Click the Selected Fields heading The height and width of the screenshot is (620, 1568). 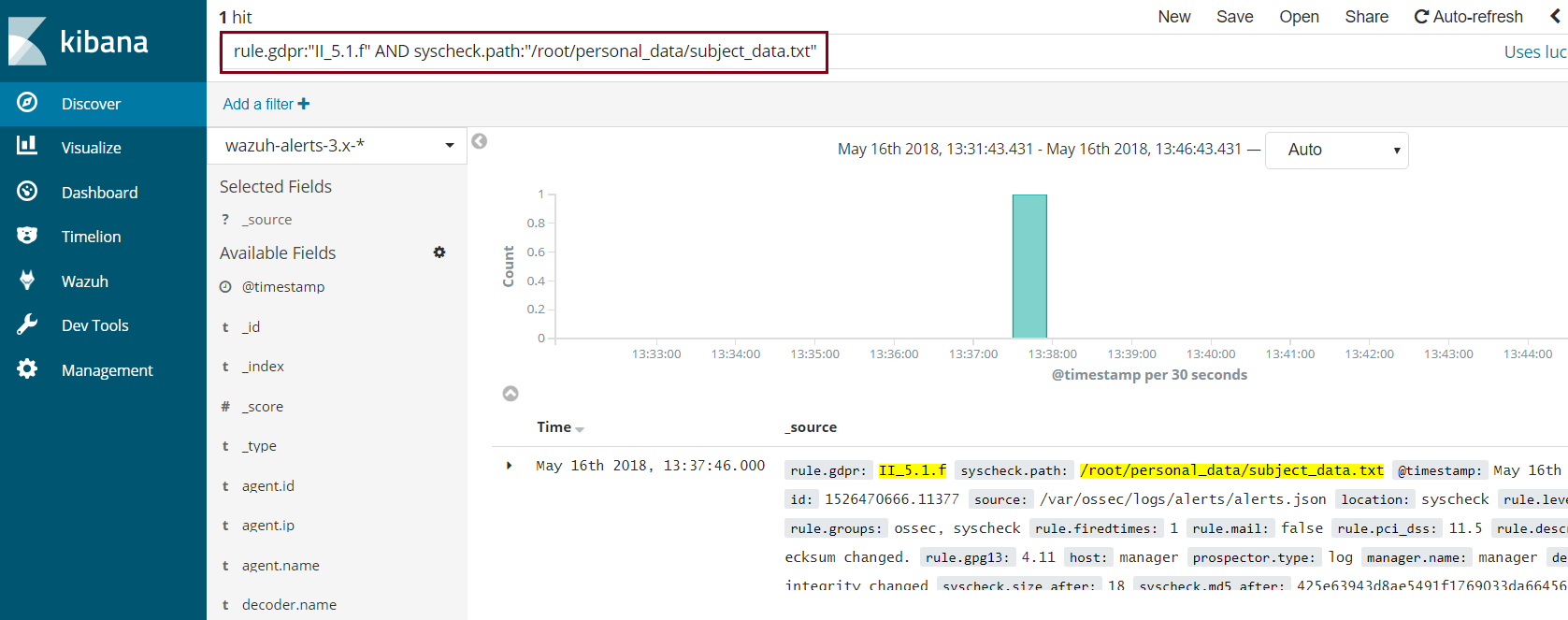click(x=276, y=186)
